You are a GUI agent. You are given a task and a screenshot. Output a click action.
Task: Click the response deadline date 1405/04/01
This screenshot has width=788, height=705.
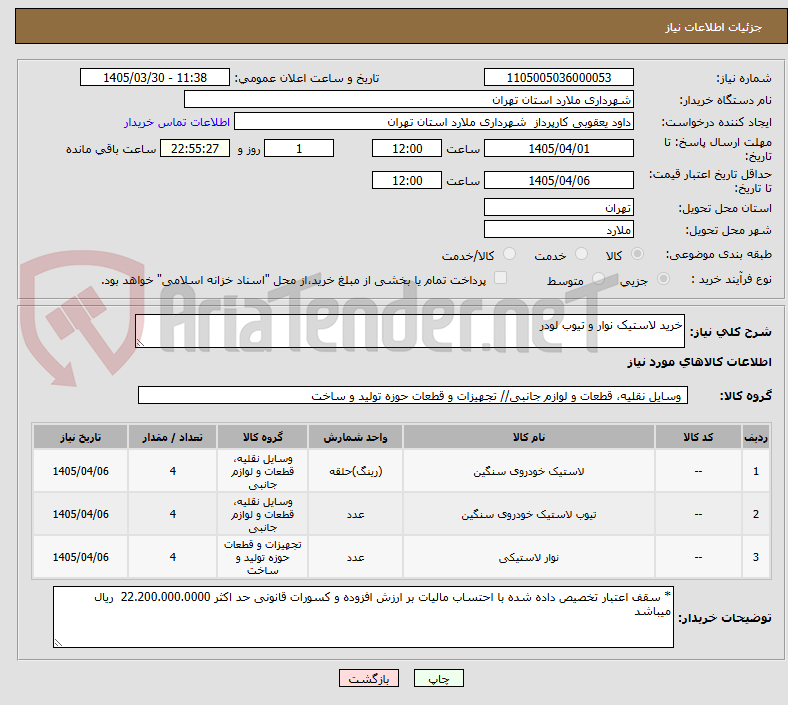point(558,149)
